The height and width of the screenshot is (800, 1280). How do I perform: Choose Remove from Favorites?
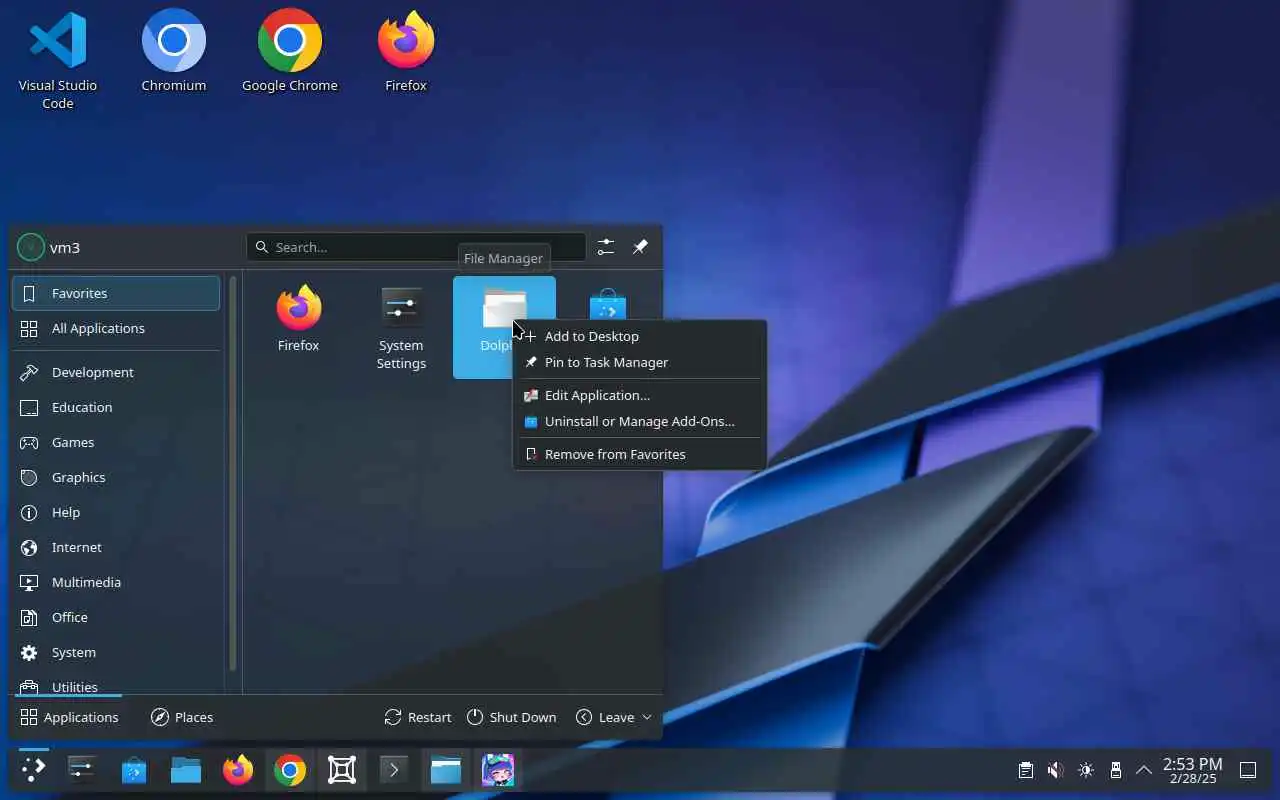639,454
